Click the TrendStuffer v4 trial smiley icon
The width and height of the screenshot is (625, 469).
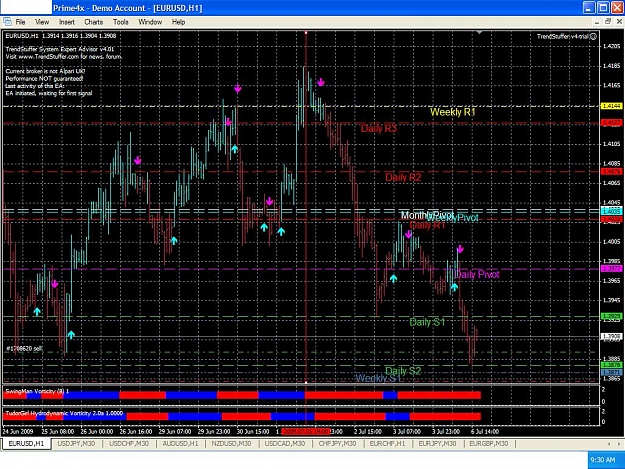[x=593, y=36]
